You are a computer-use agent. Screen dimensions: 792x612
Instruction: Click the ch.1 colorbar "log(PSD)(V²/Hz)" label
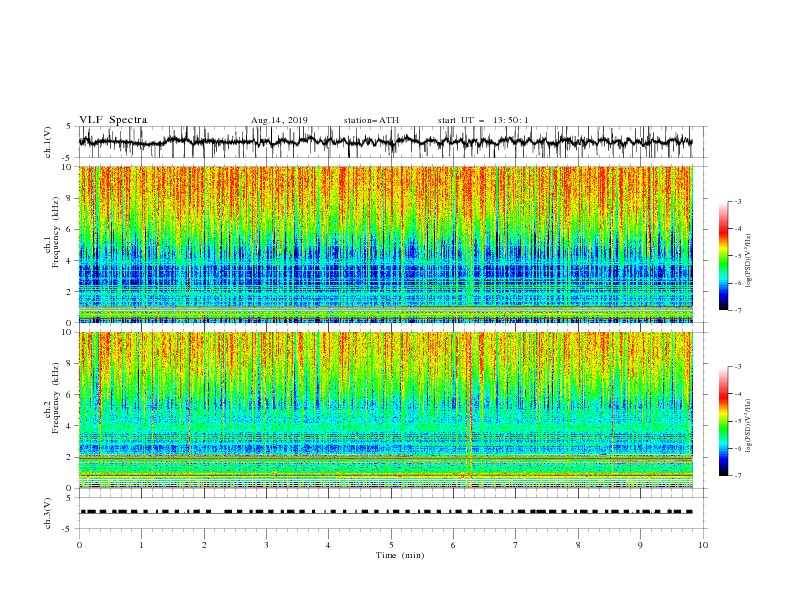749,261
